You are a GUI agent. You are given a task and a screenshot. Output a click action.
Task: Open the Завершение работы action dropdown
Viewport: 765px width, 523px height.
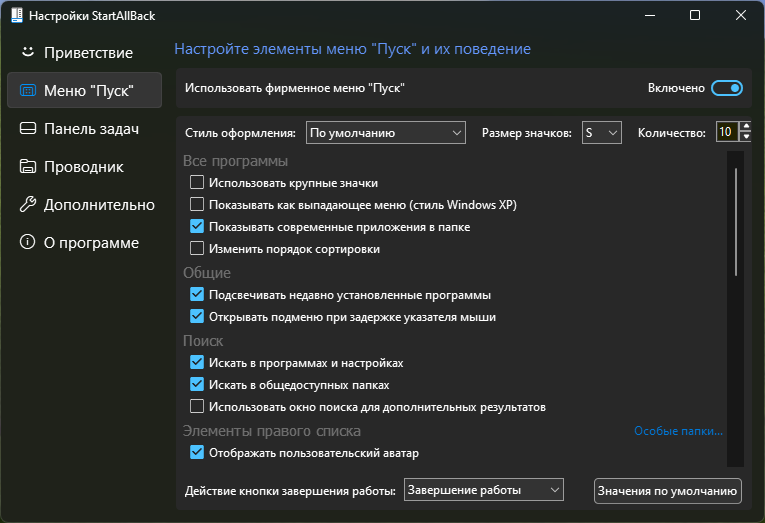(484, 489)
